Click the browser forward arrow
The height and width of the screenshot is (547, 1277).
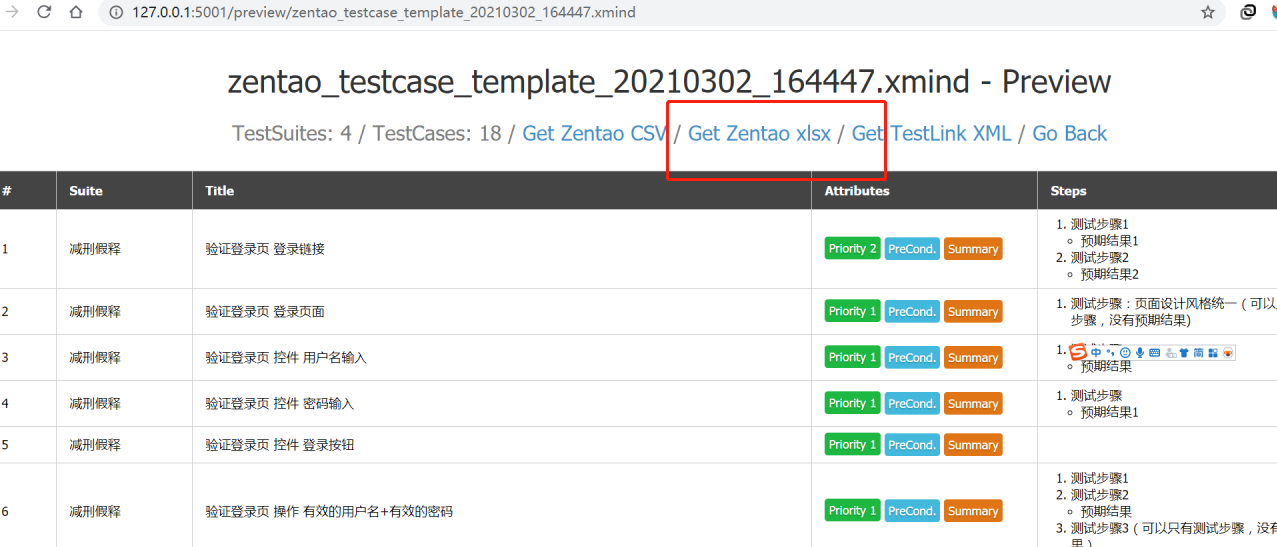[12, 13]
